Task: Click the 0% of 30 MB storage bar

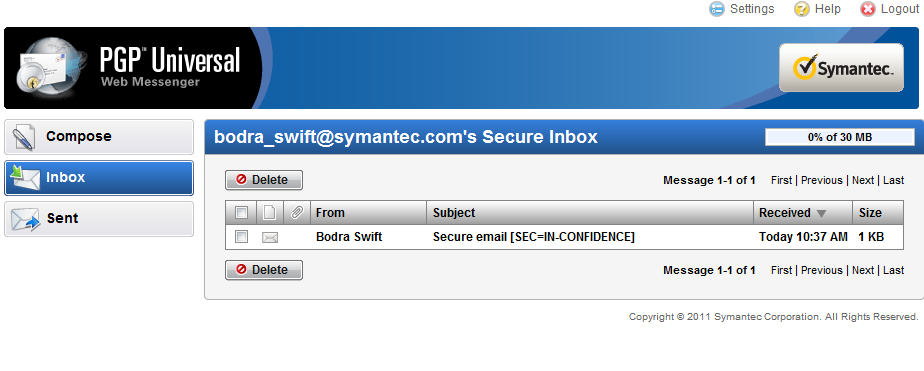Action: click(x=840, y=137)
